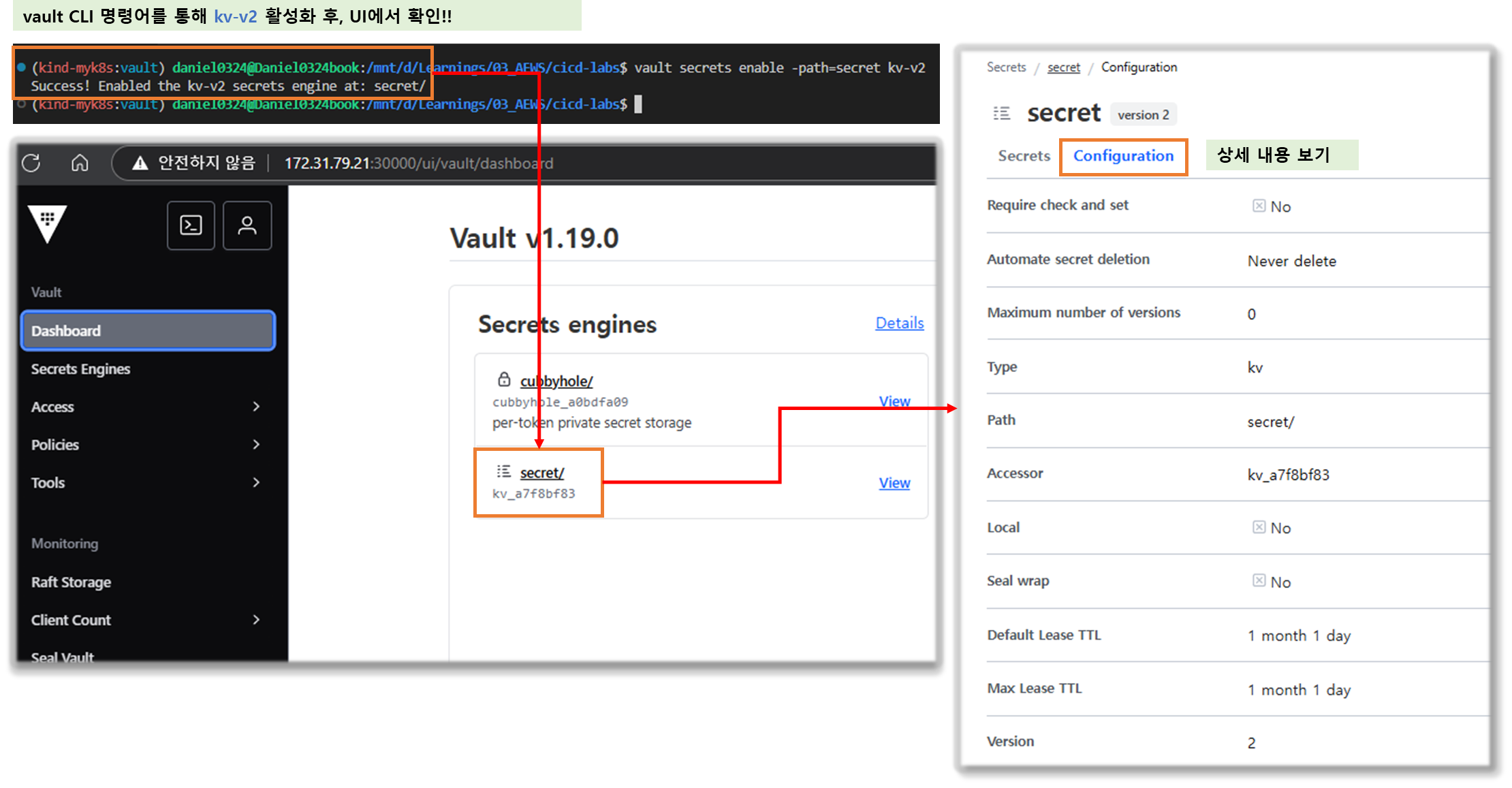
Task: Click the secret breadcrumb link
Action: (x=1064, y=67)
